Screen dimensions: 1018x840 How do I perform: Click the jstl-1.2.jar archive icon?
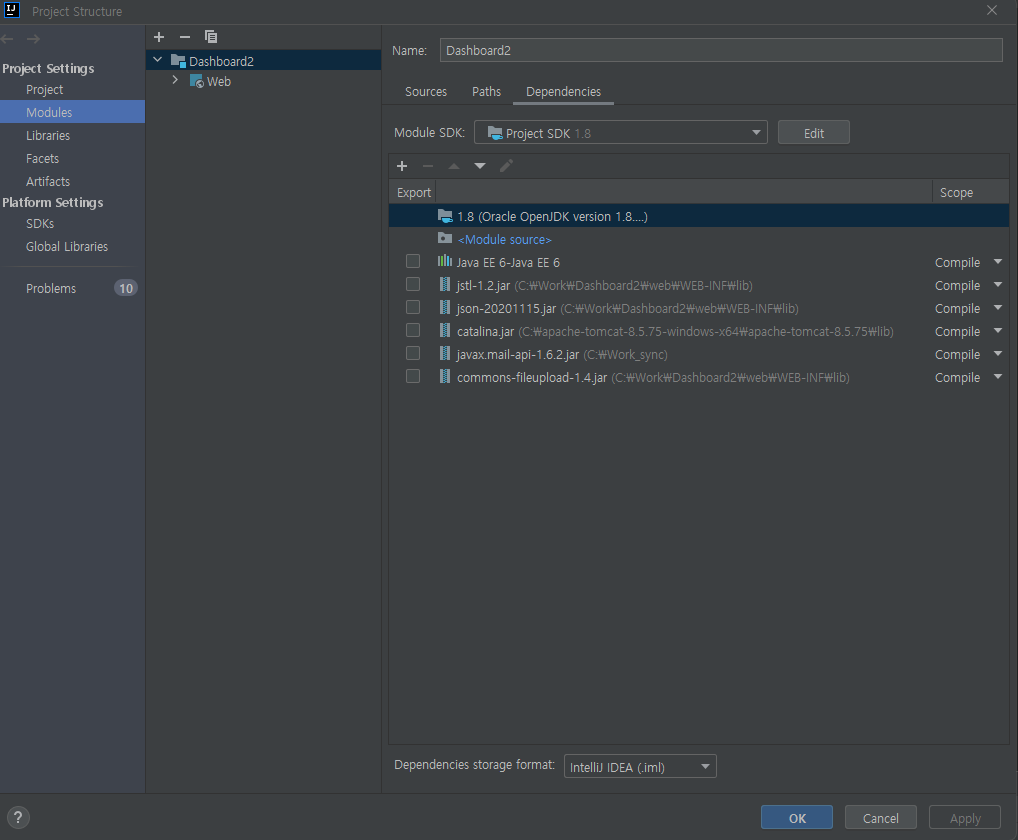click(445, 284)
